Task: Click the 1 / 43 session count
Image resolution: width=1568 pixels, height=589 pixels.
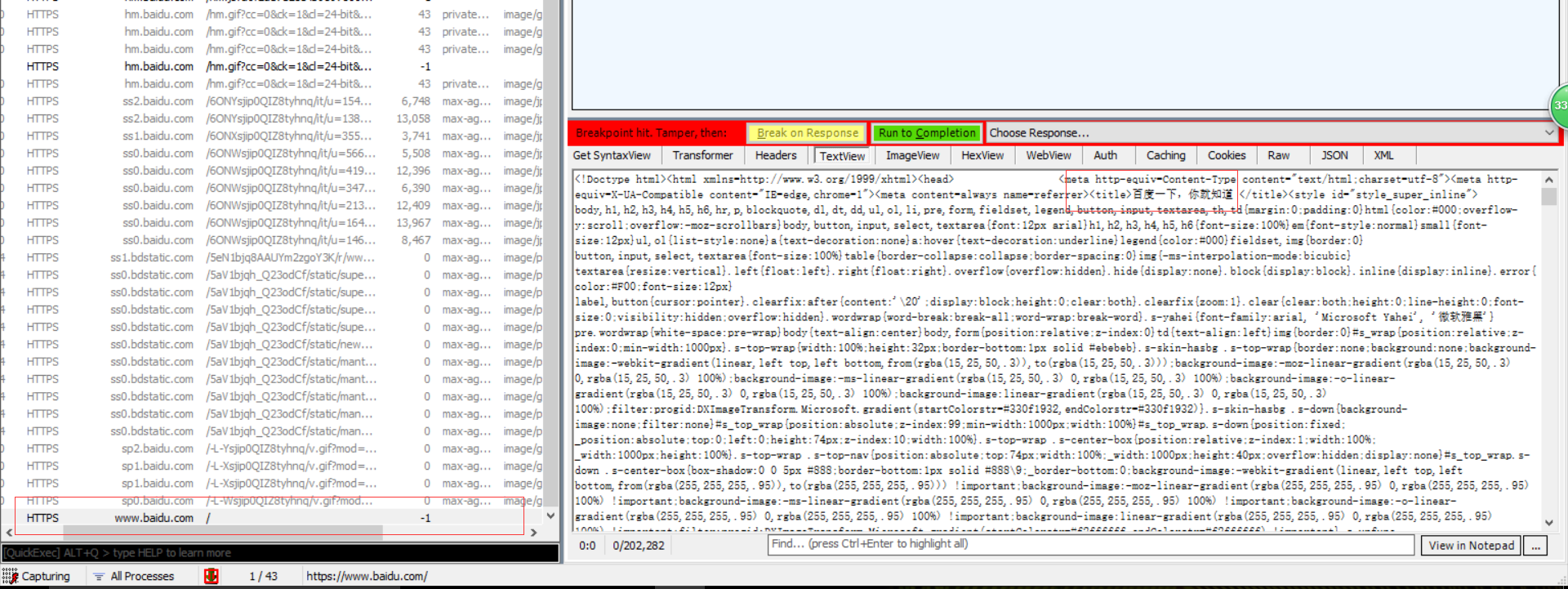Action: [x=263, y=576]
